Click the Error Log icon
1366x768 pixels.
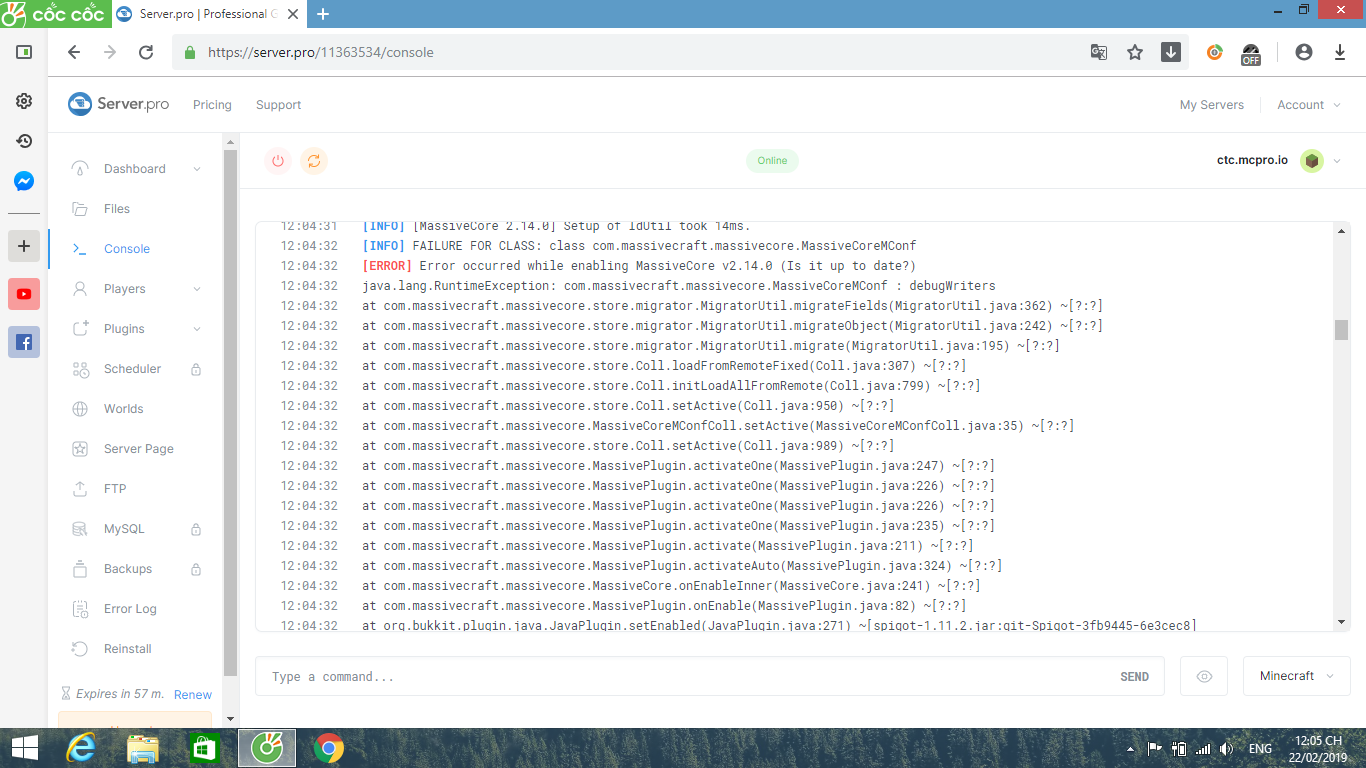[81, 609]
